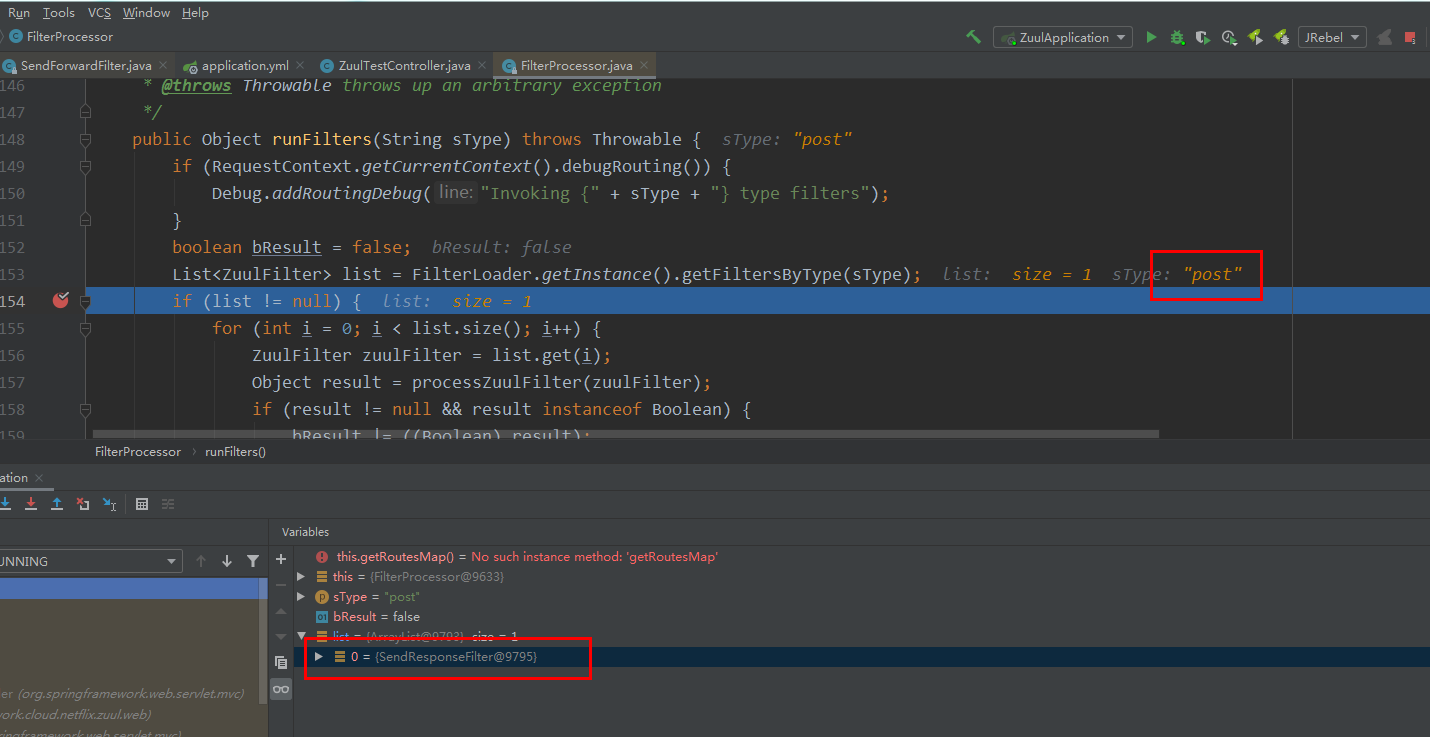Click the Evaluate Expression calculator icon
The image size is (1430, 737).
pos(142,504)
